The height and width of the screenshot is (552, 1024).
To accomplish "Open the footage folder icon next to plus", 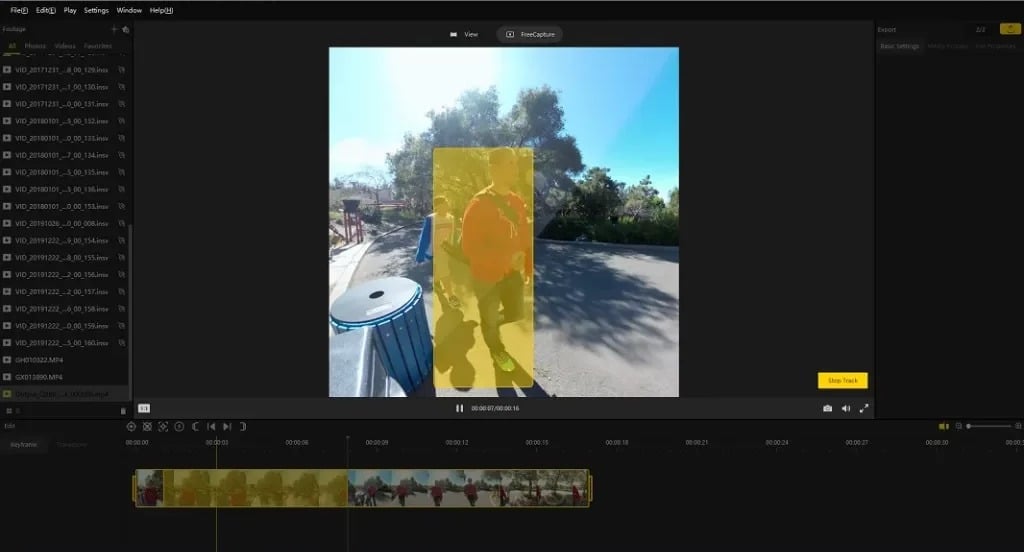I will [x=126, y=29].
